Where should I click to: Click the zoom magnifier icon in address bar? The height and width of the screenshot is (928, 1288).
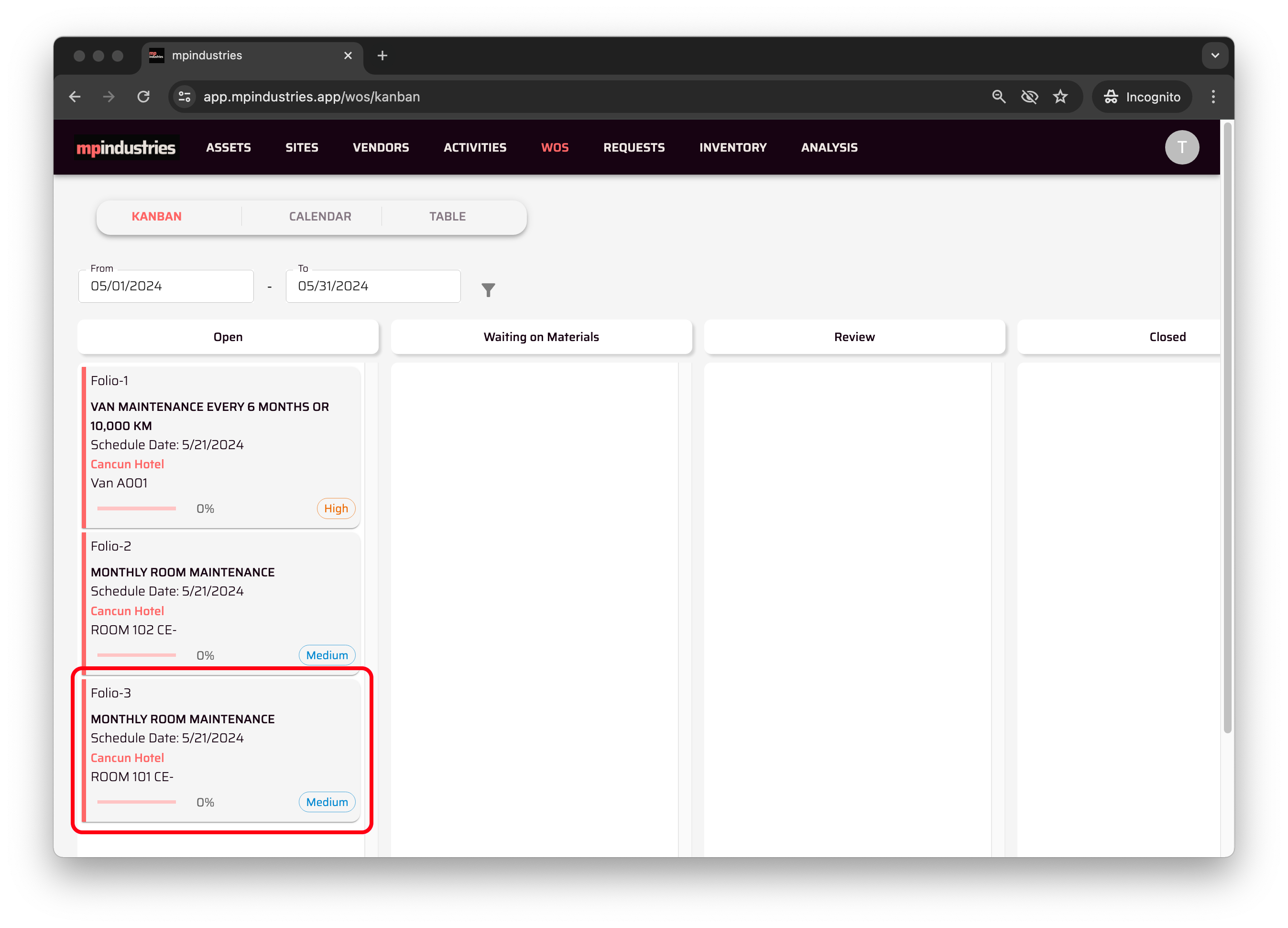[x=998, y=97]
